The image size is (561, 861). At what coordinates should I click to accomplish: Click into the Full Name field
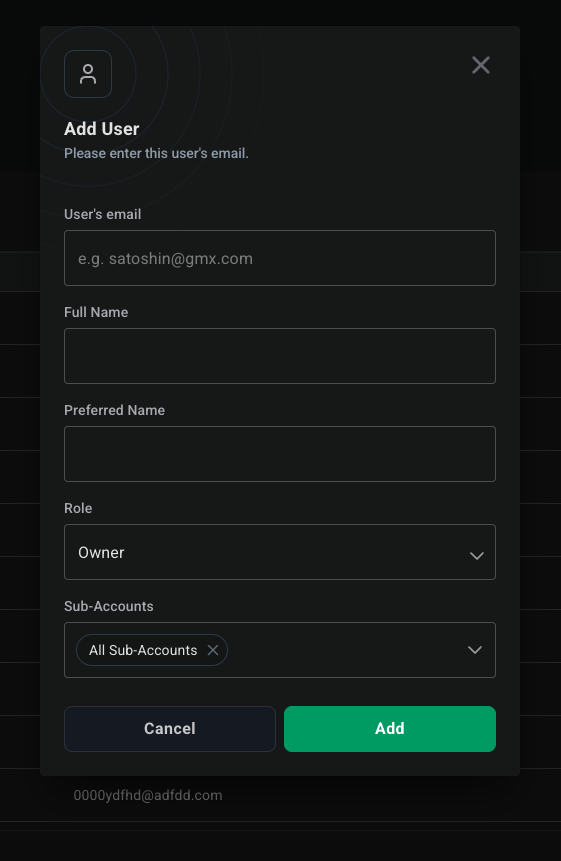pyautogui.click(x=280, y=356)
